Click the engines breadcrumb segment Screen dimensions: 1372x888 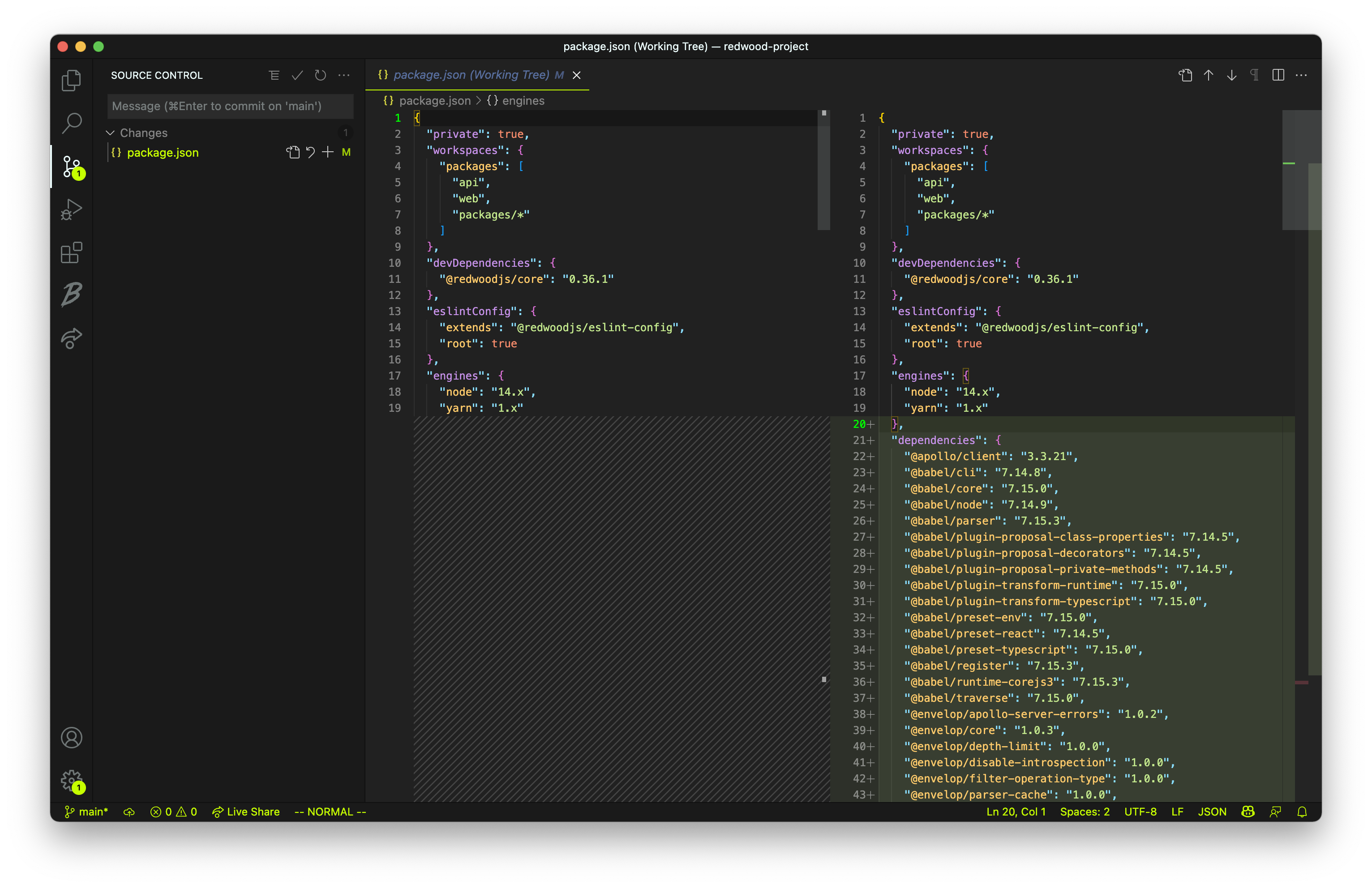523,101
